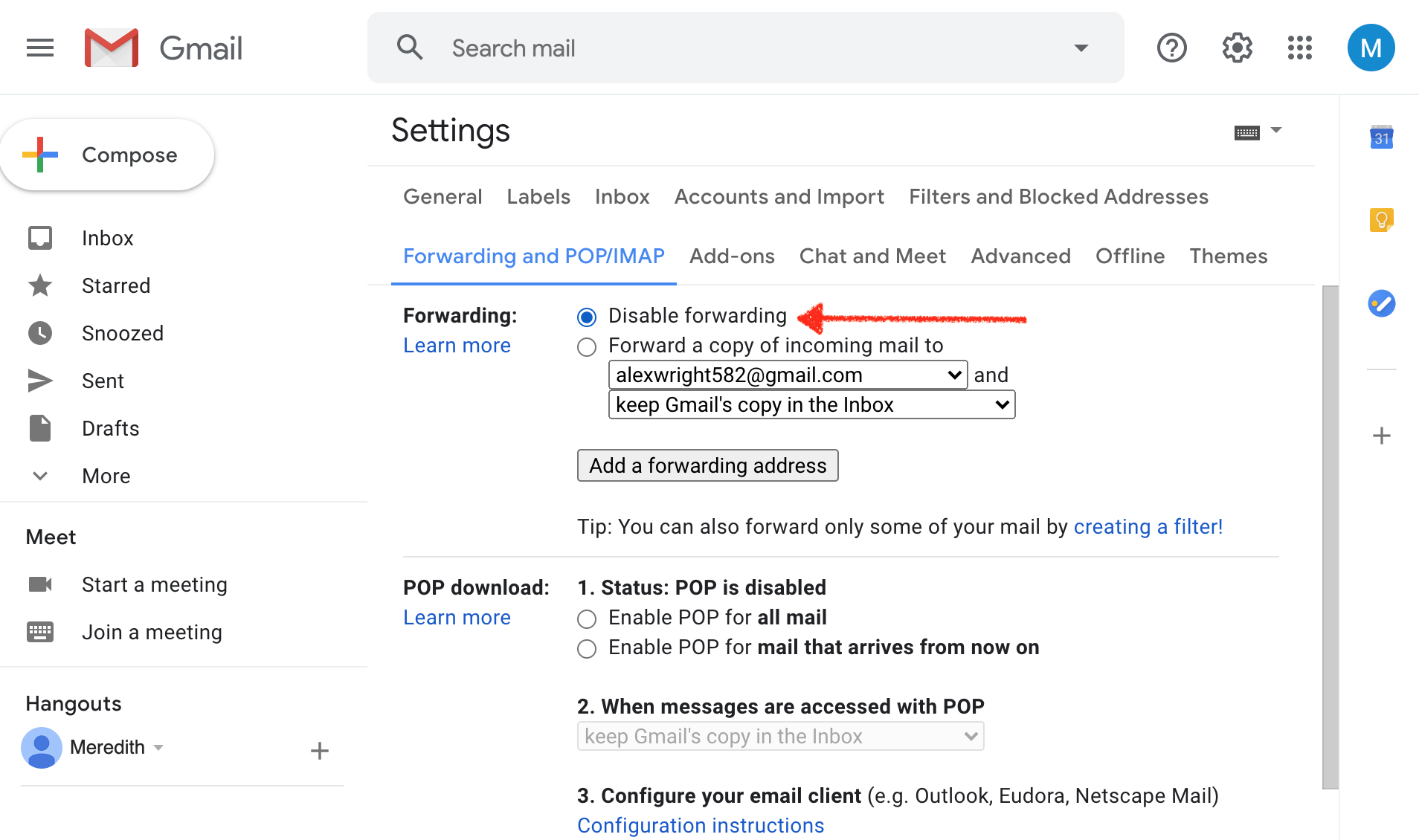Screen dimensions: 1419x840
Task: Click the Starred star icon
Action: [x=40, y=285]
